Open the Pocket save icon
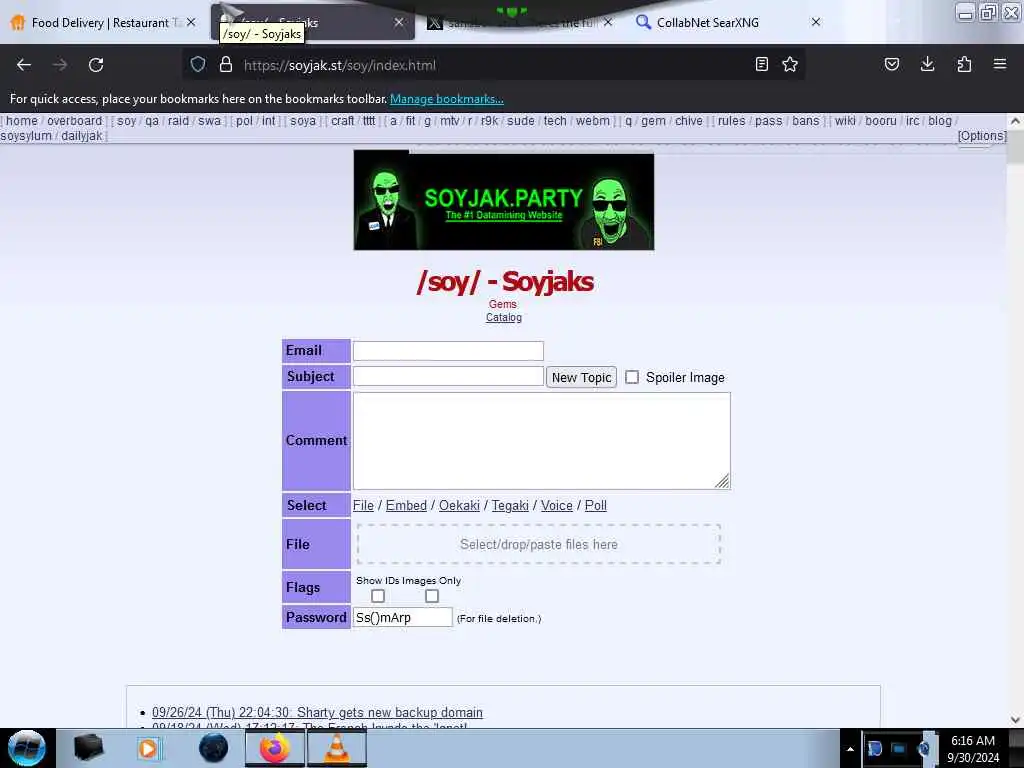 click(891, 65)
